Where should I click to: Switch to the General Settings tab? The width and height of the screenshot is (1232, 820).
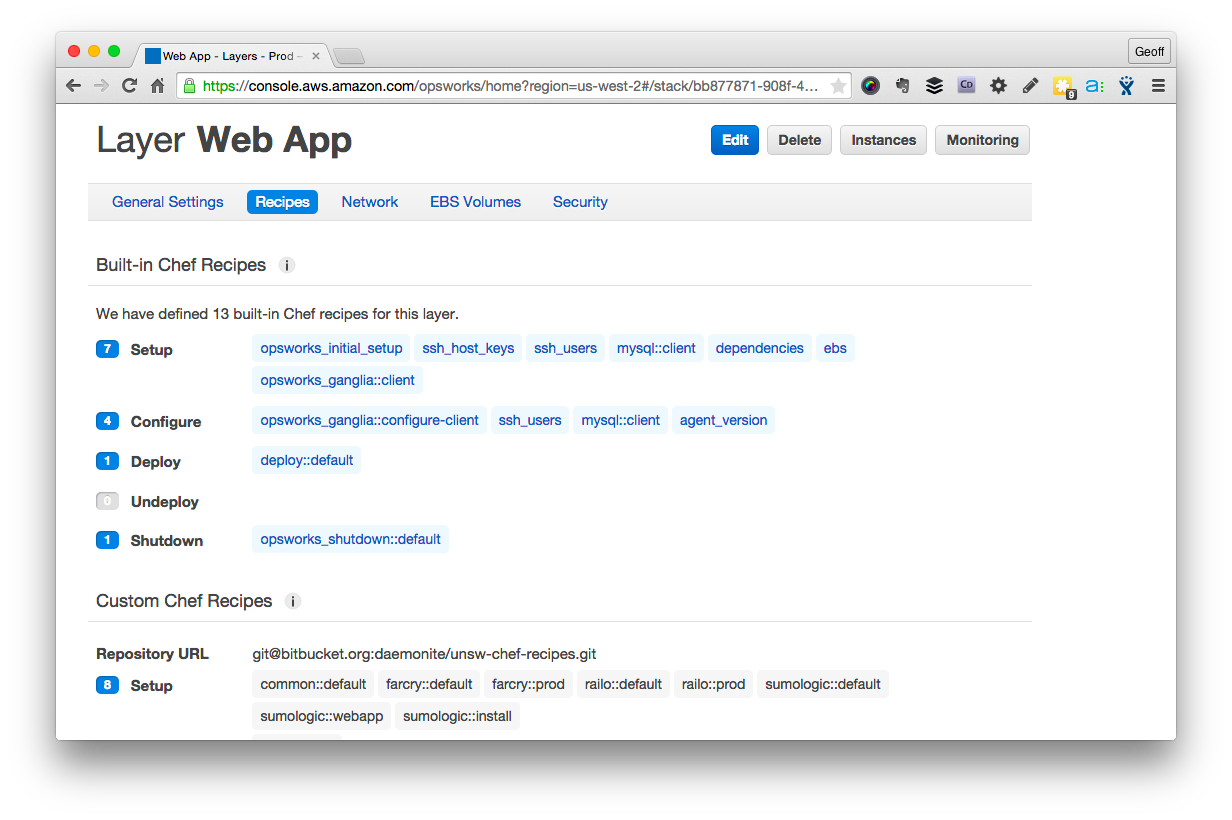pyautogui.click(x=168, y=202)
